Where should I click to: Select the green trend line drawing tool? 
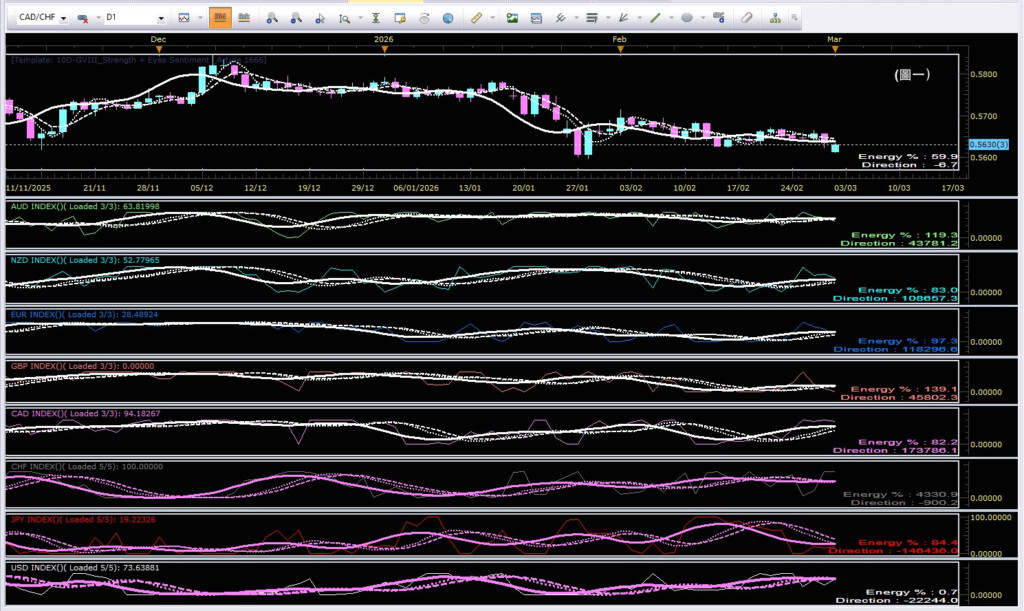pyautogui.click(x=656, y=18)
